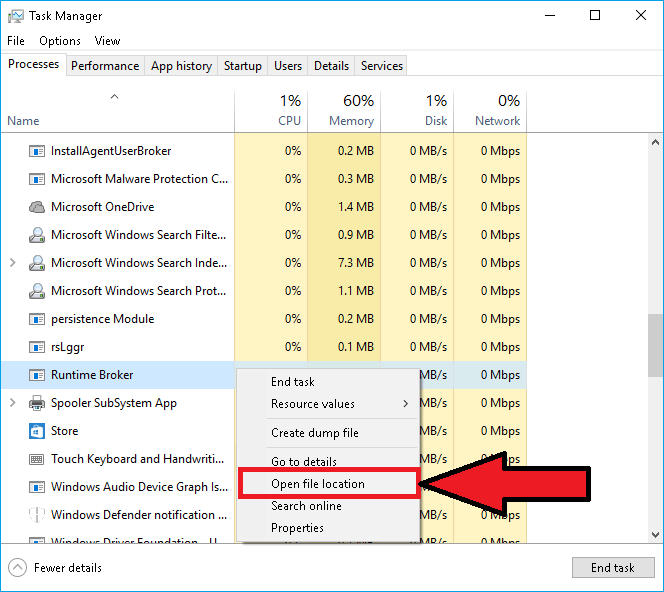Click the 1.4 MB memory value
This screenshot has height=592, width=664.
point(356,207)
